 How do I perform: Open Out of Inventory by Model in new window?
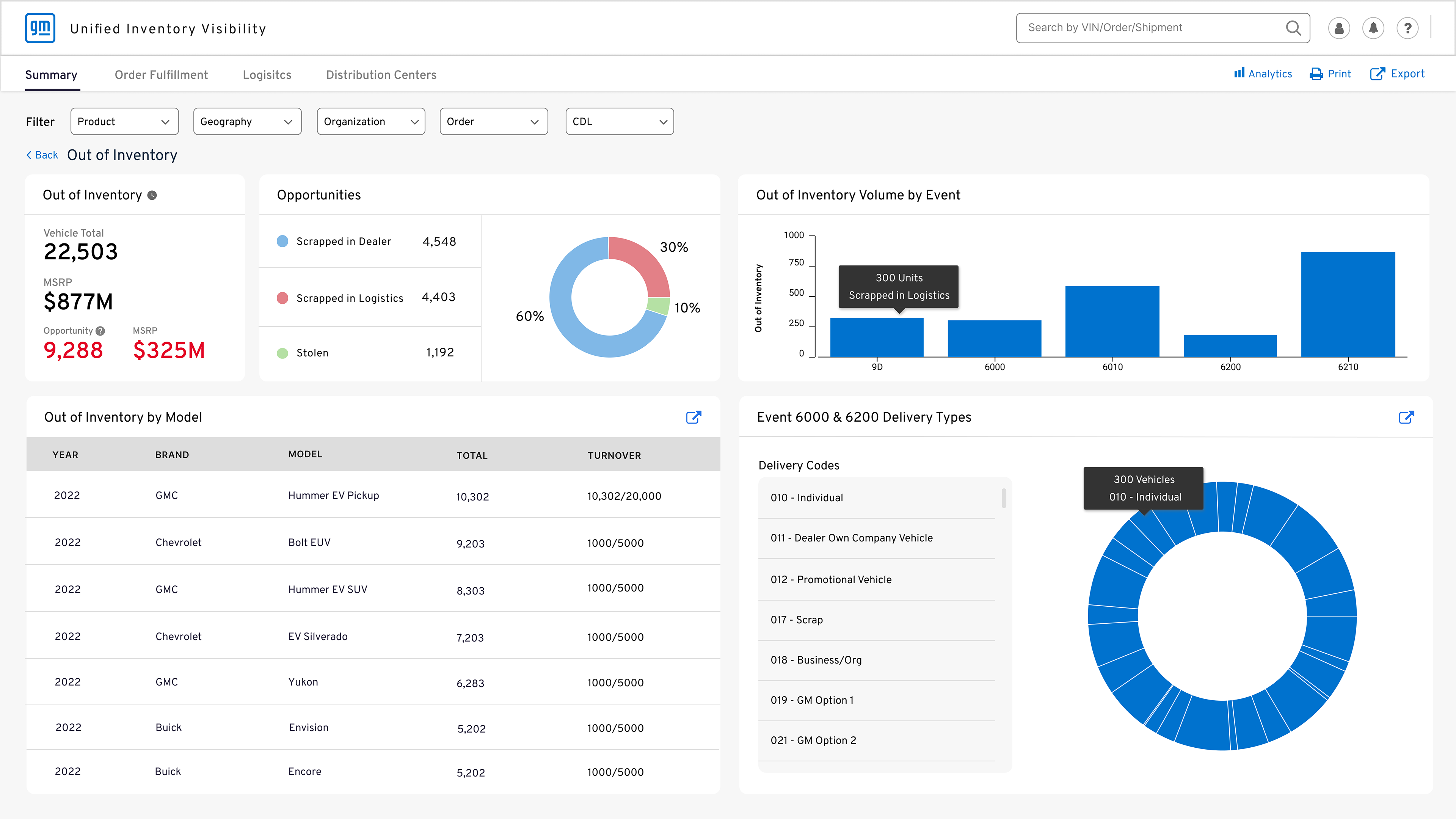coord(693,417)
